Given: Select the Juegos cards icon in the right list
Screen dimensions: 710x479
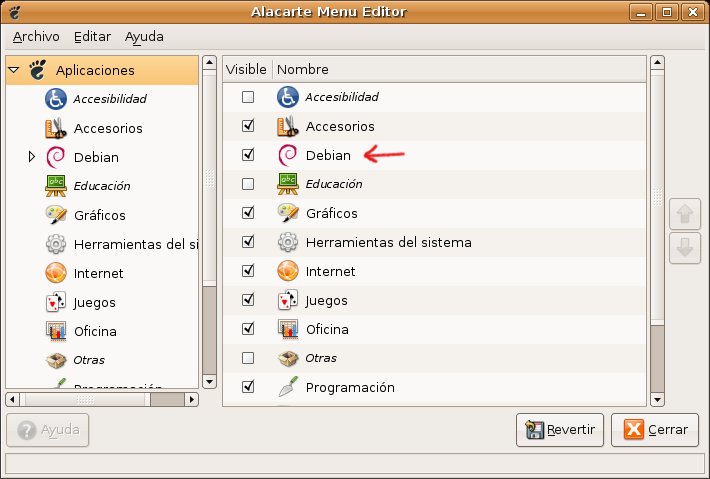Looking at the screenshot, I should point(288,299).
